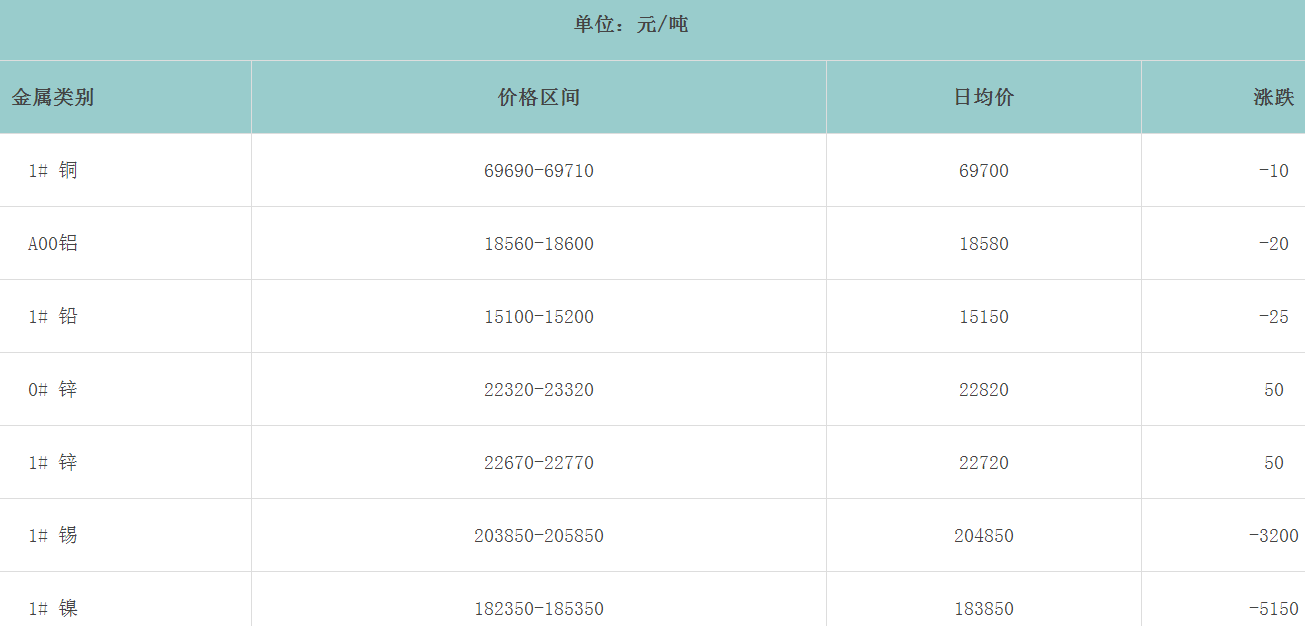Viewport: 1305px width, 626px height.
Task: Select the 1# 铅 metal name cell
Action: tap(53, 316)
